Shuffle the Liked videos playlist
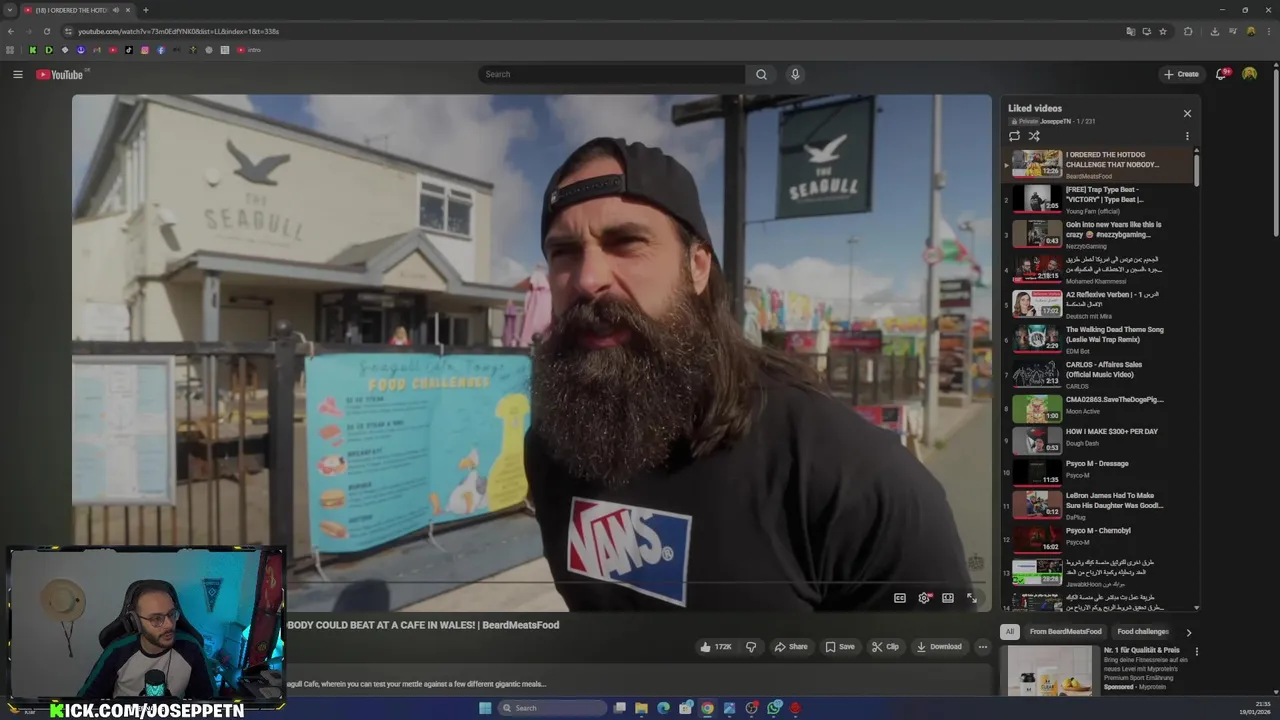 click(x=1034, y=136)
